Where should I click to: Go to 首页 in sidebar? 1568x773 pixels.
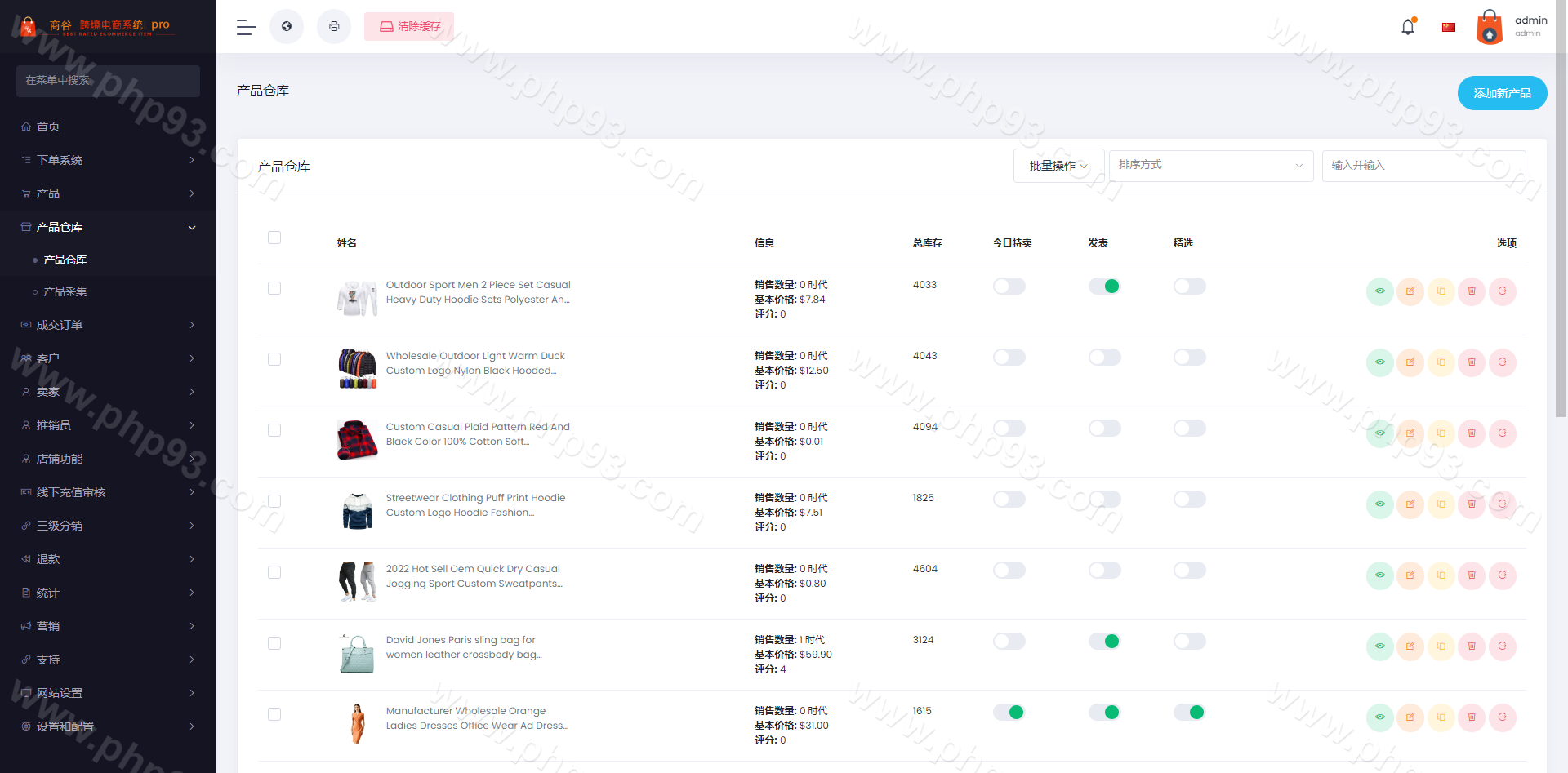coord(48,127)
